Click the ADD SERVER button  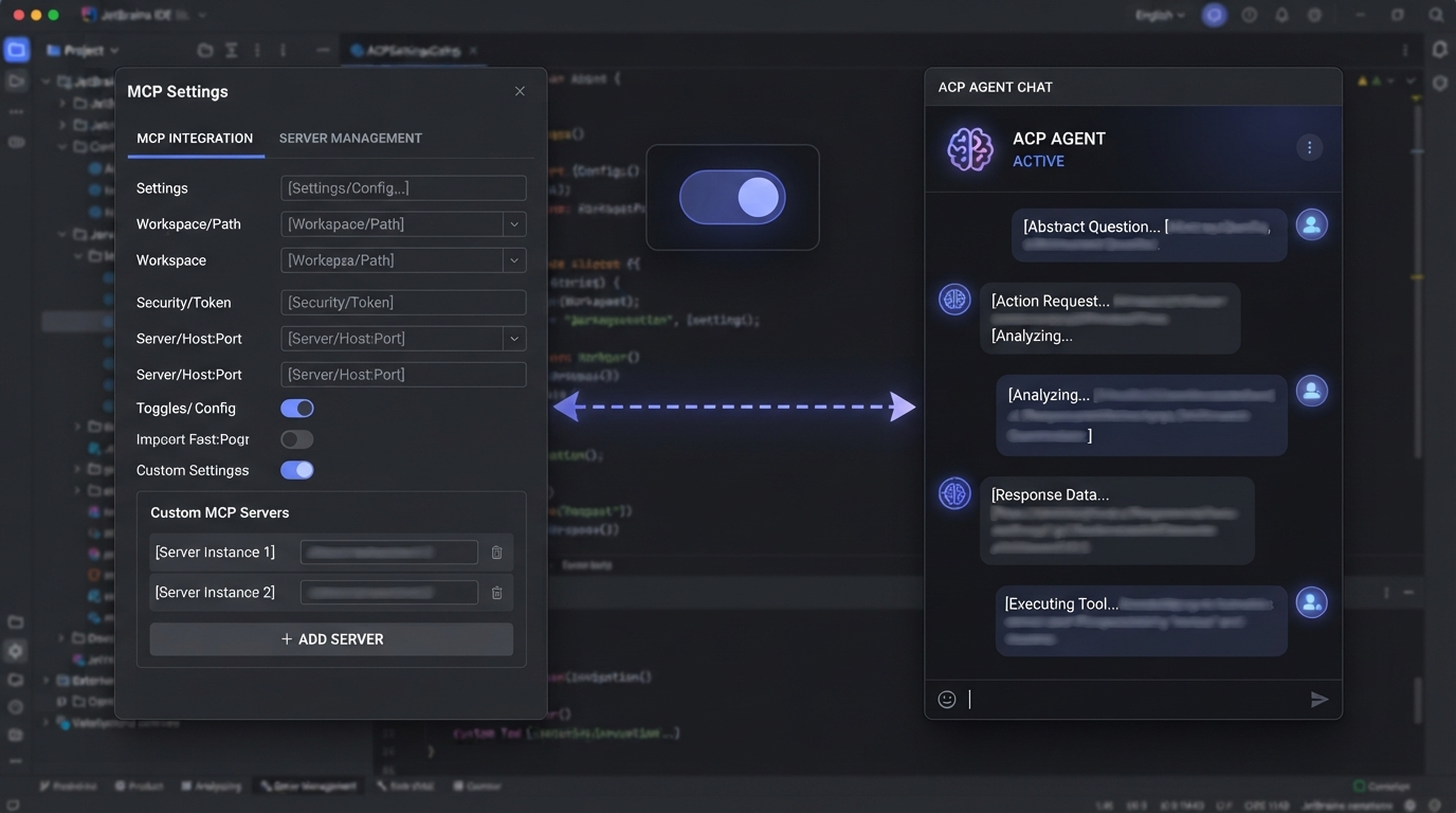331,639
